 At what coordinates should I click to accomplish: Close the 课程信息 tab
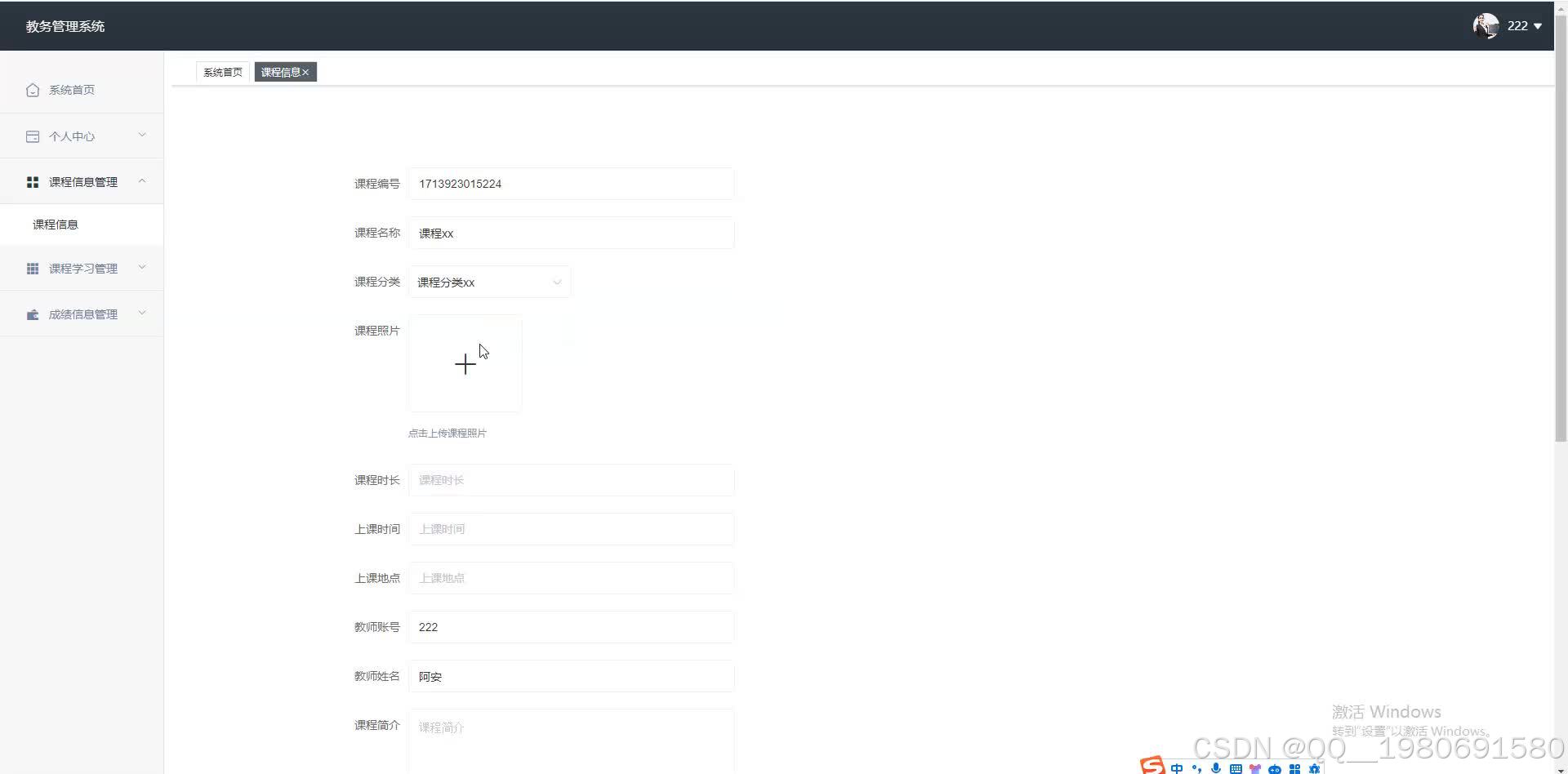click(305, 73)
